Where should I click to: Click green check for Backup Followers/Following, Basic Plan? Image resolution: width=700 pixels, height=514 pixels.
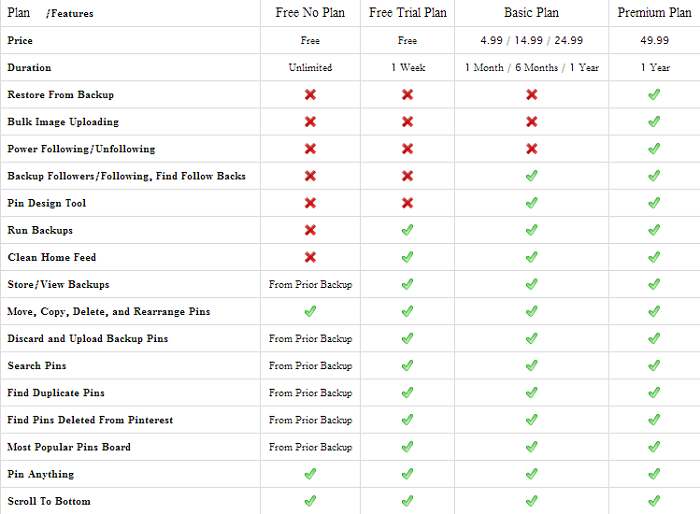[532, 176]
